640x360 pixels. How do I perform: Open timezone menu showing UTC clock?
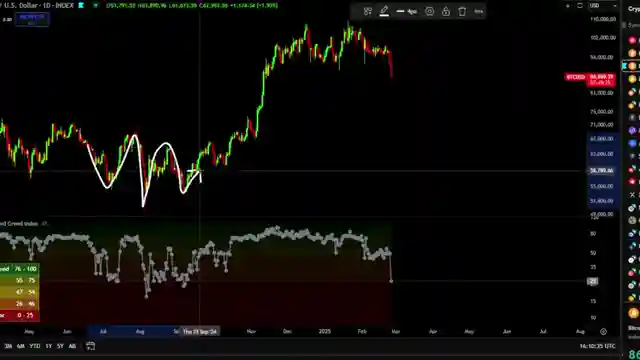point(597,346)
